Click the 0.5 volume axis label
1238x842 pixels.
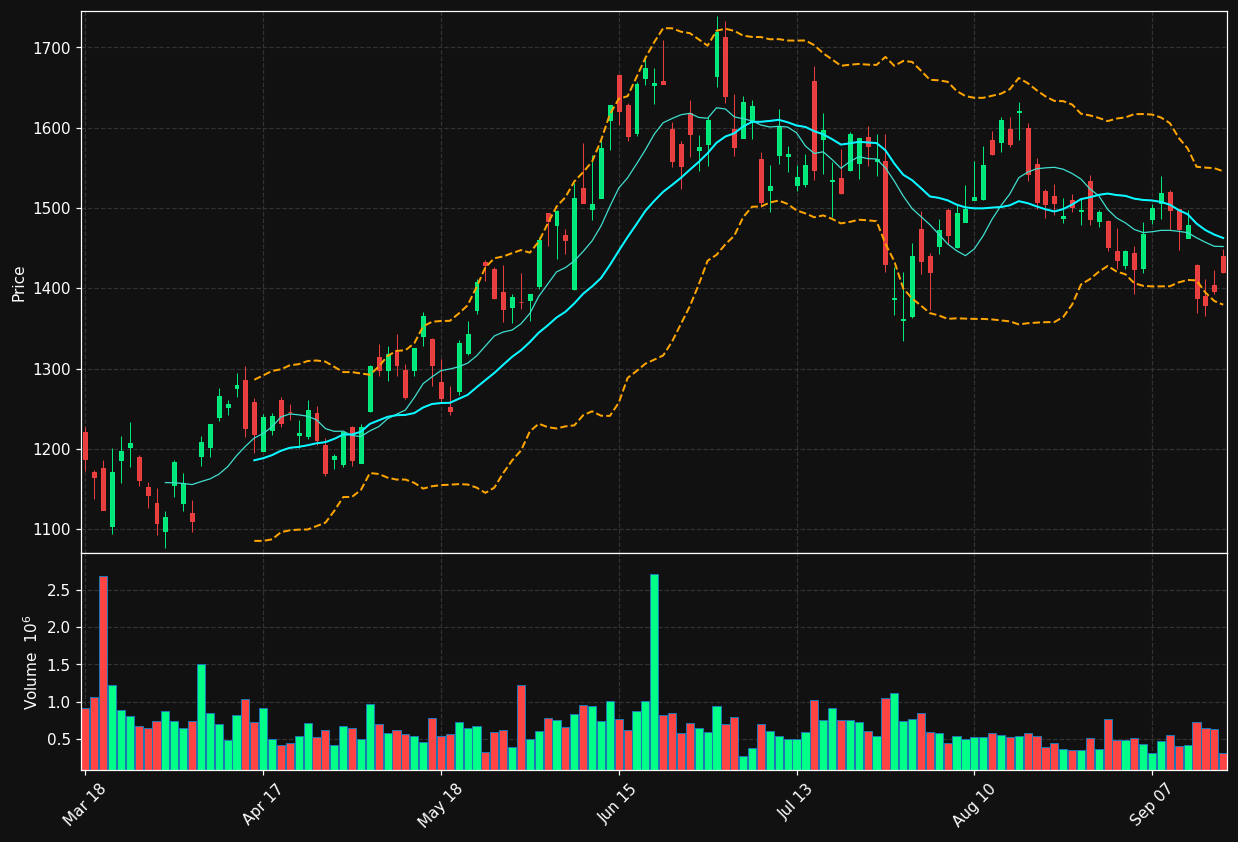click(59, 740)
